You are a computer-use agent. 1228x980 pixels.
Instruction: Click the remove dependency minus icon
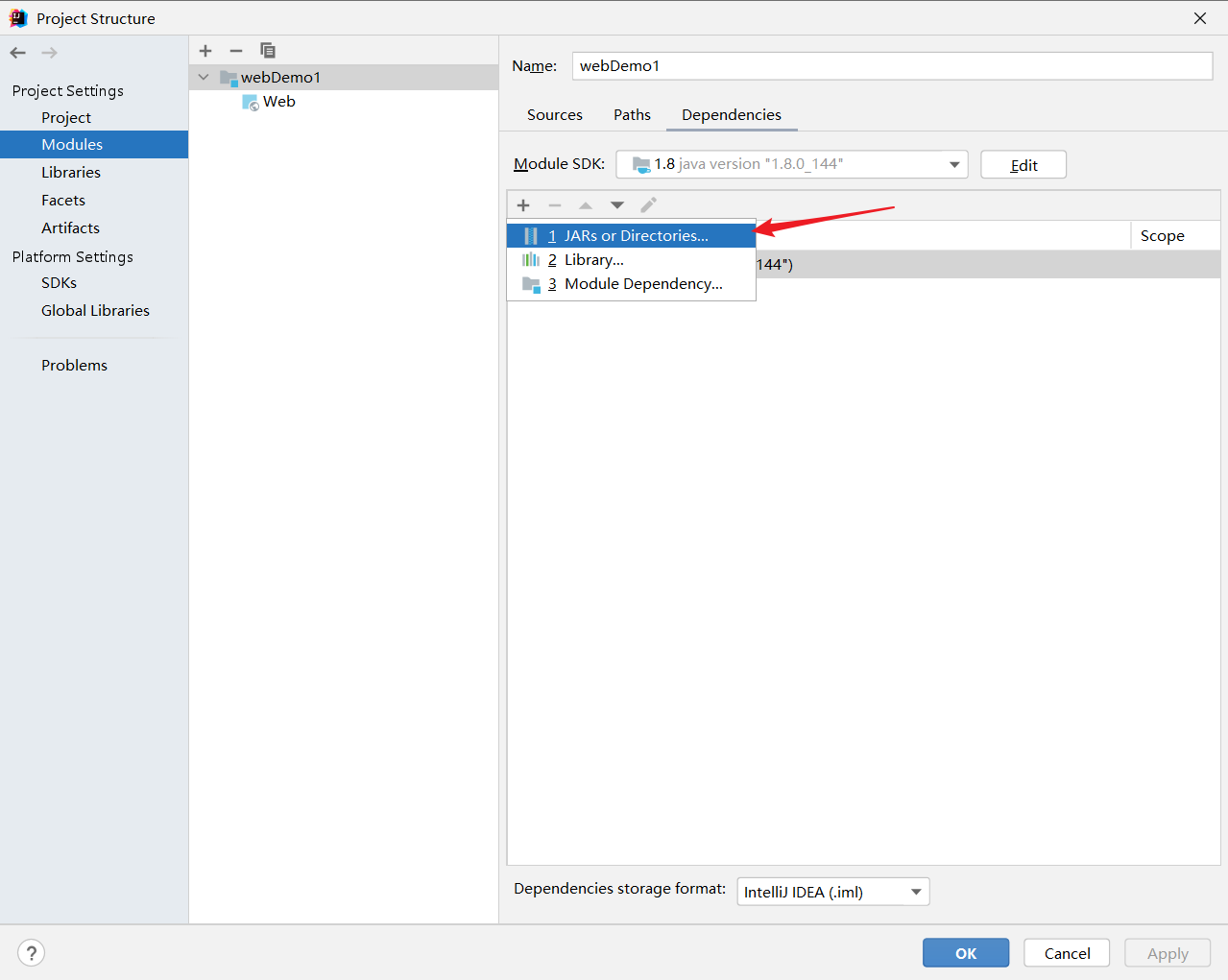pos(554,204)
